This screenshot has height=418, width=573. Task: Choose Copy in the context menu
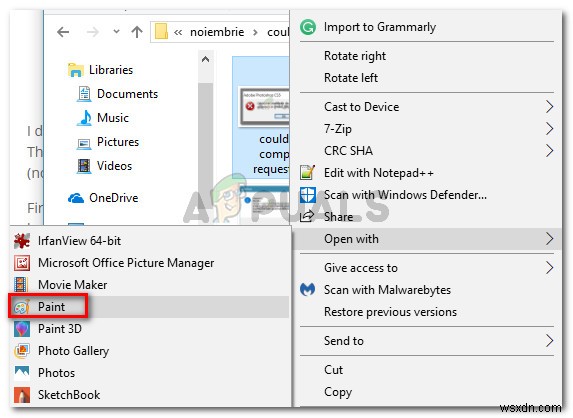tap(338, 392)
